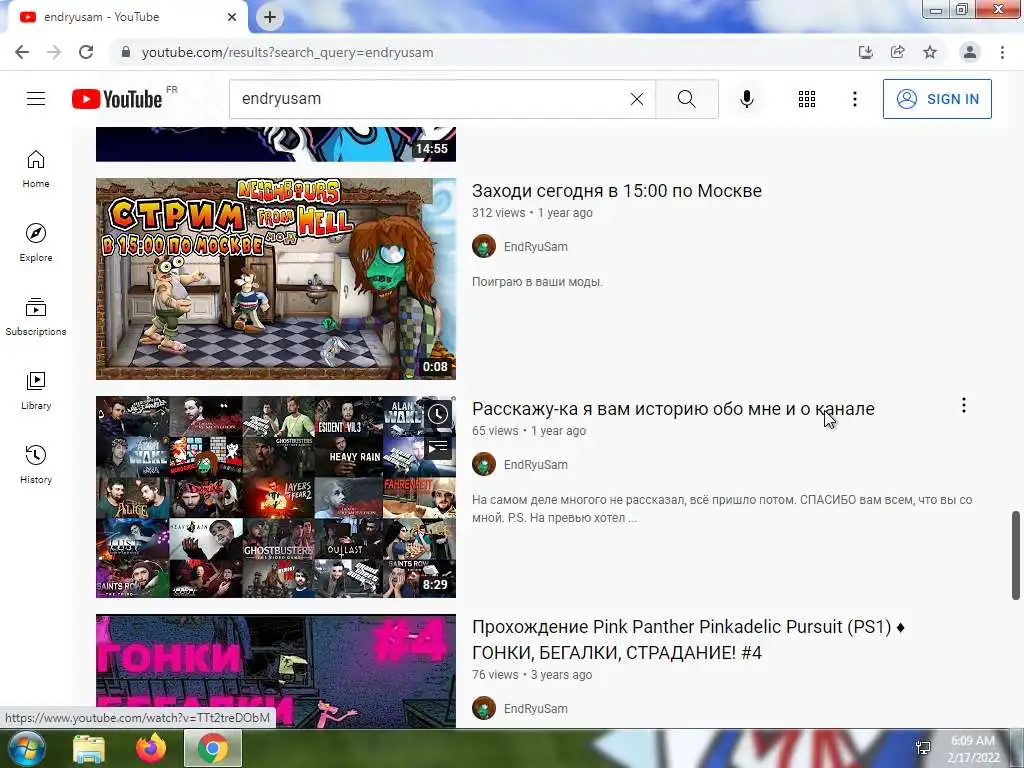Screen dimensions: 1024x768
Task: Clear the search box with X
Action: point(637,99)
